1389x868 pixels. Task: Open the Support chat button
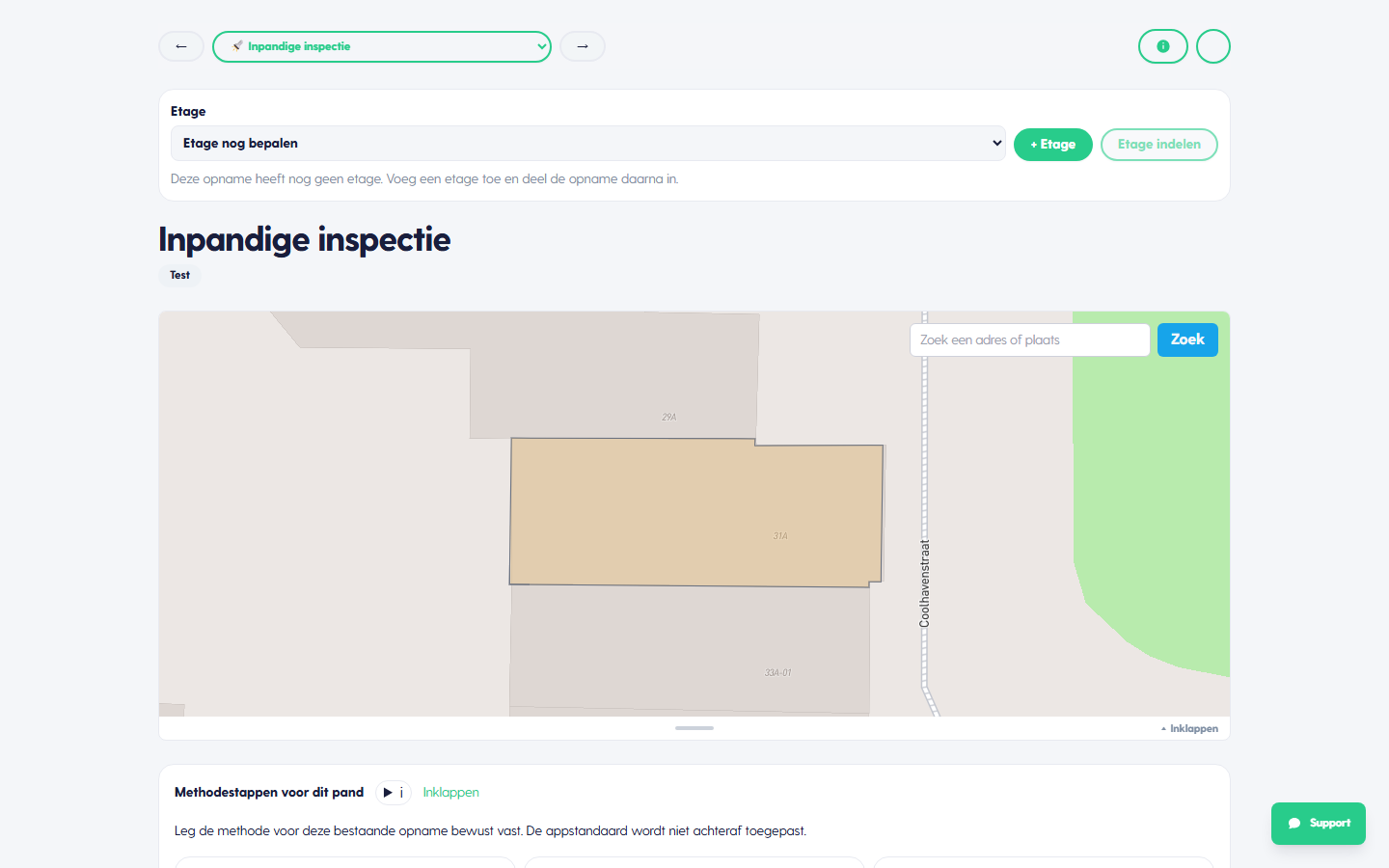1319,824
